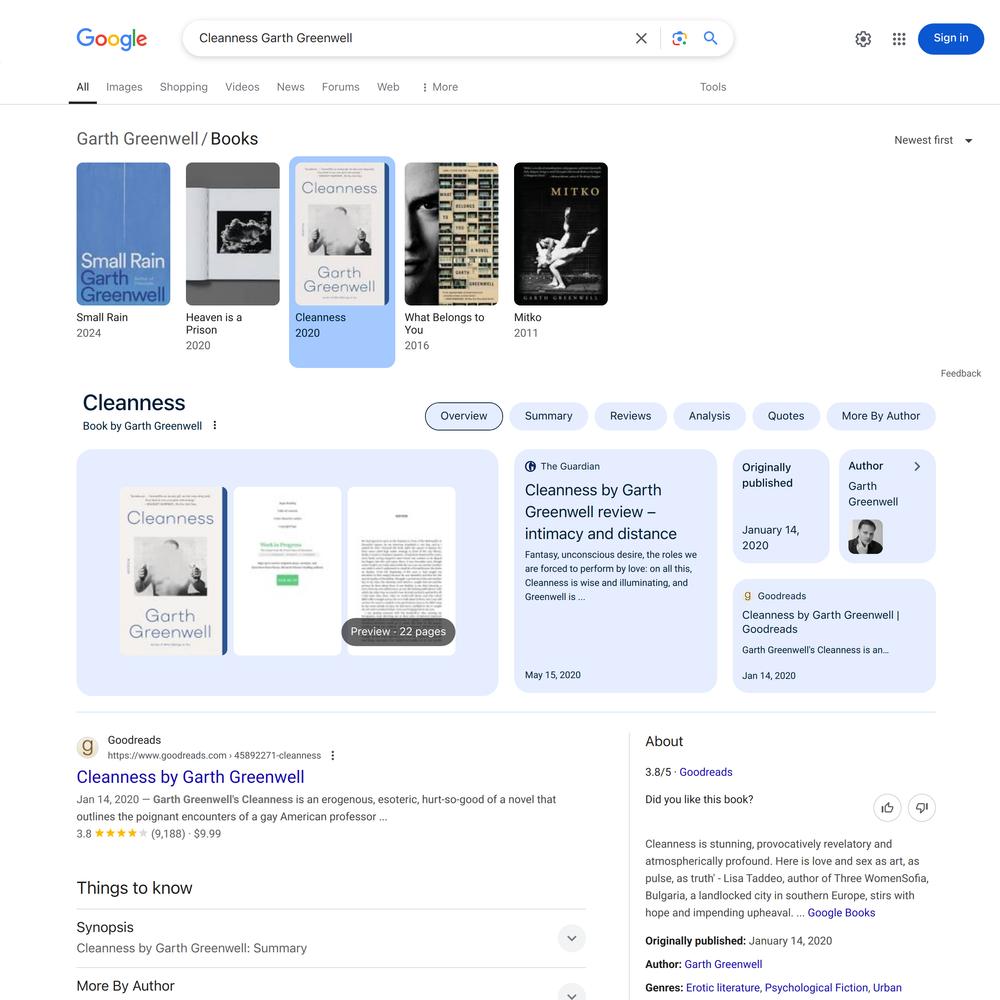This screenshot has width=1000, height=1000.
Task: Select the Small Rain book cover
Action: coord(123,234)
